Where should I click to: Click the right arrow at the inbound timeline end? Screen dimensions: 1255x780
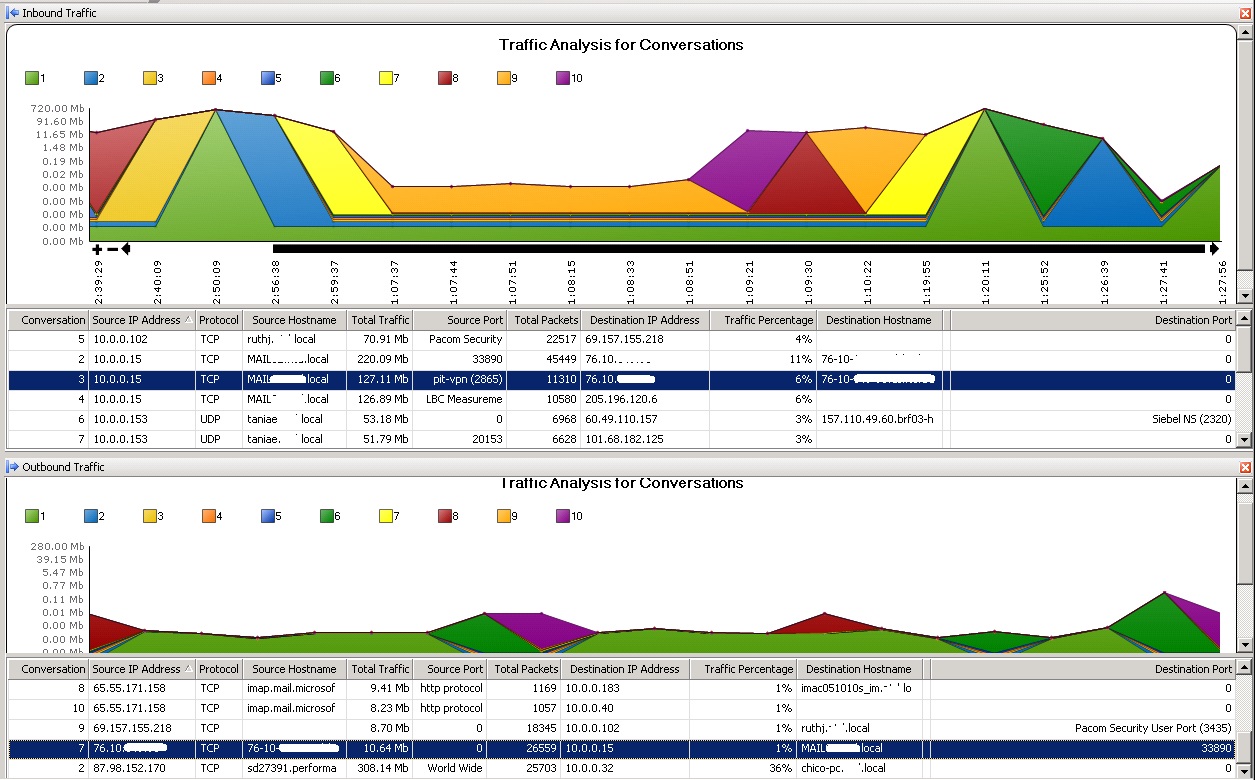tap(1215, 247)
